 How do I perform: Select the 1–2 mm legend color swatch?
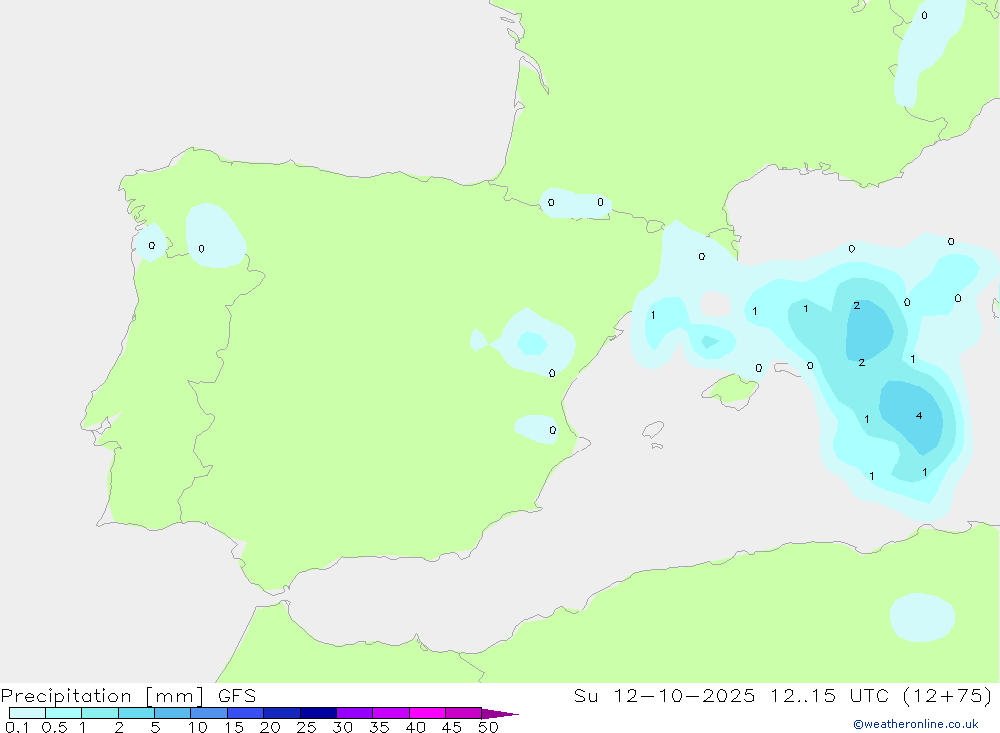point(100,713)
